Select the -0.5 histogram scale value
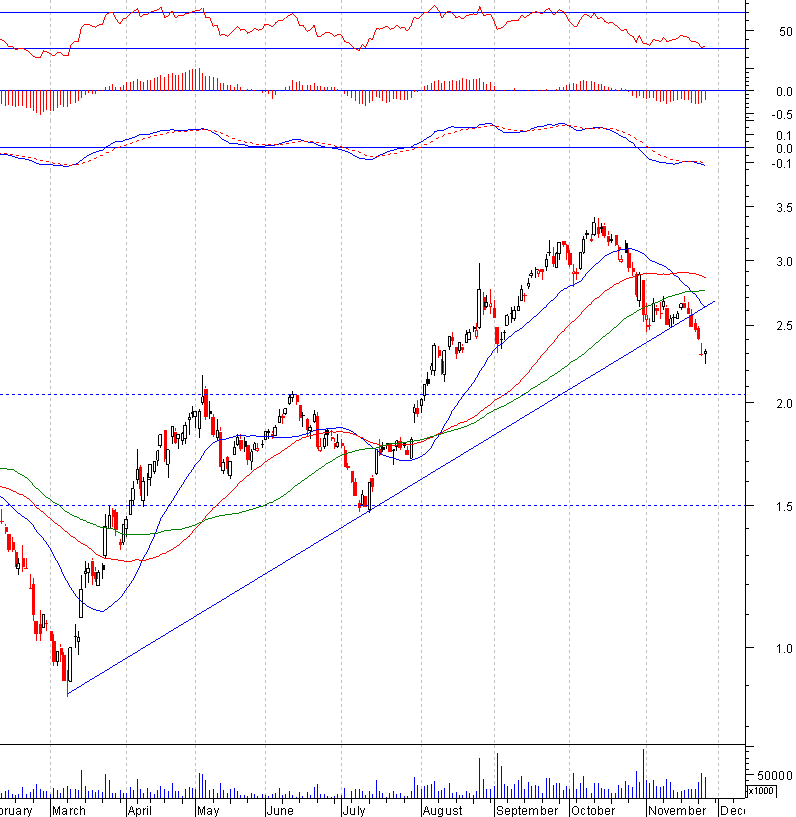Viewport: 796px width, 817px height. [x=782, y=115]
